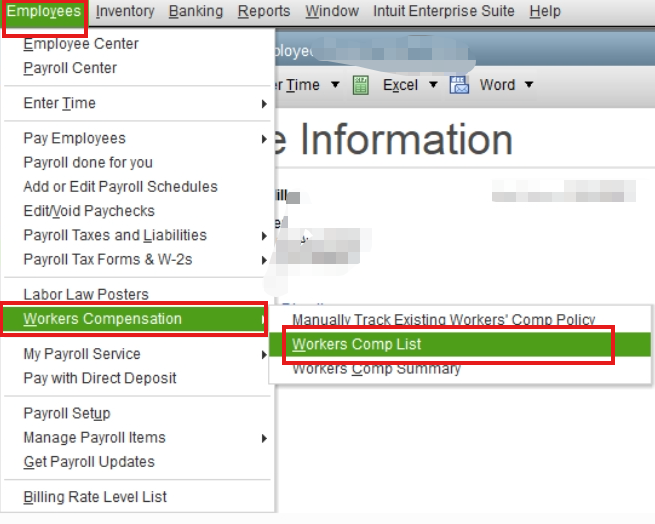The height and width of the screenshot is (524, 655).
Task: Select Pay with Direct Deposit
Action: click(x=138, y=378)
